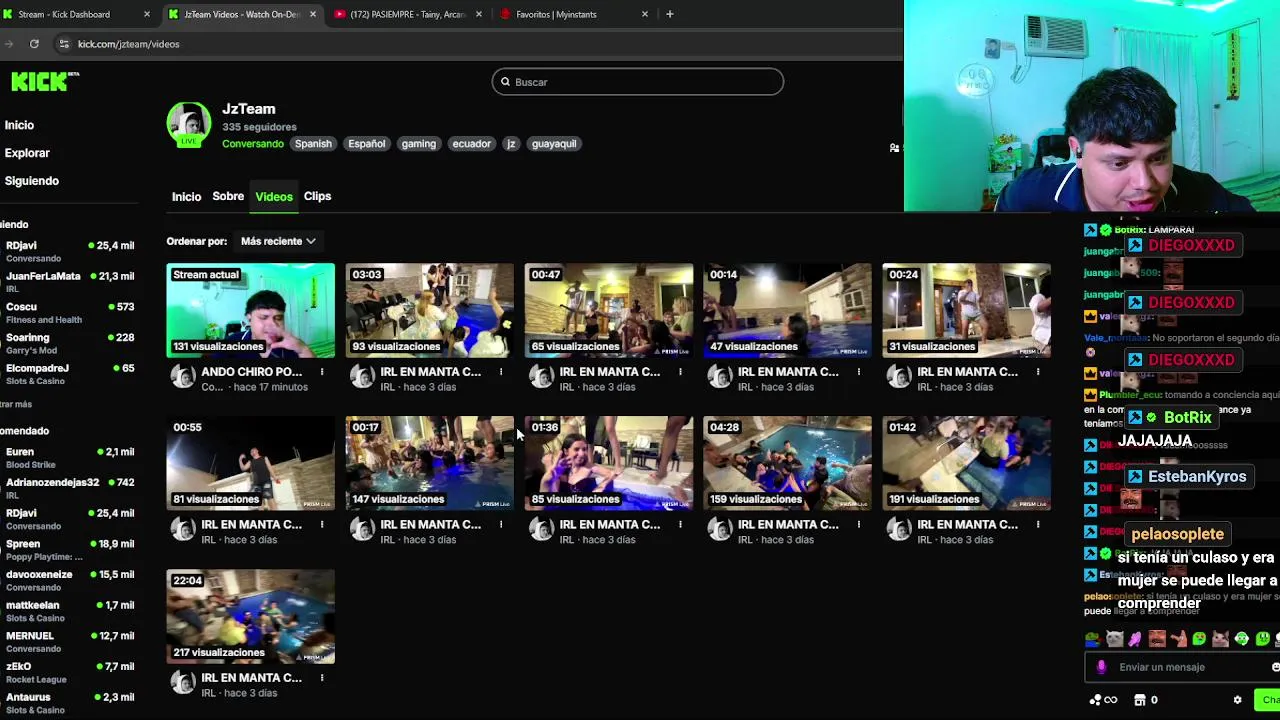Open Siguiendo in the sidebar
This screenshot has width=1280, height=720.
[32, 181]
